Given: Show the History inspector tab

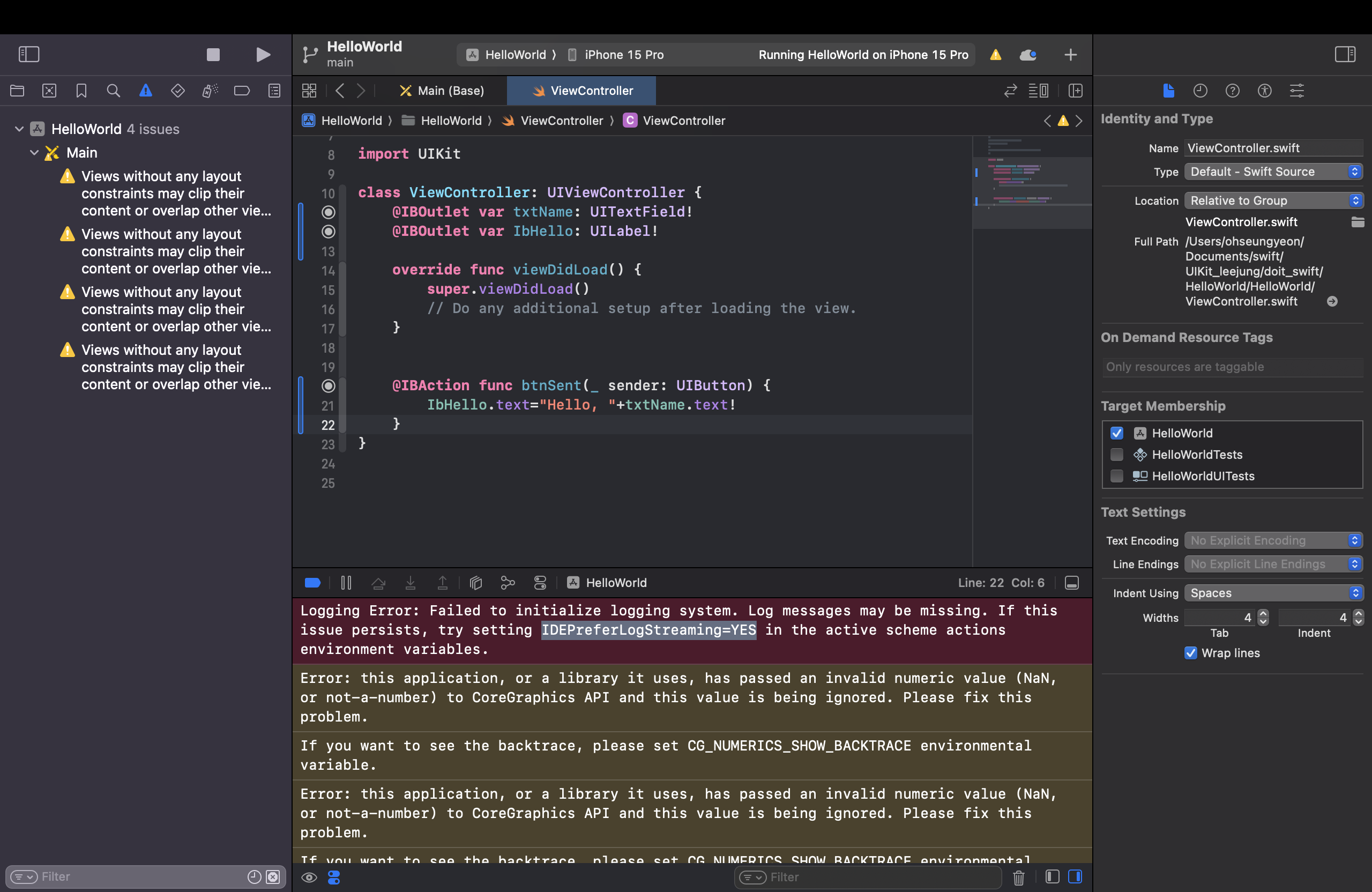Looking at the screenshot, I should (x=1200, y=91).
